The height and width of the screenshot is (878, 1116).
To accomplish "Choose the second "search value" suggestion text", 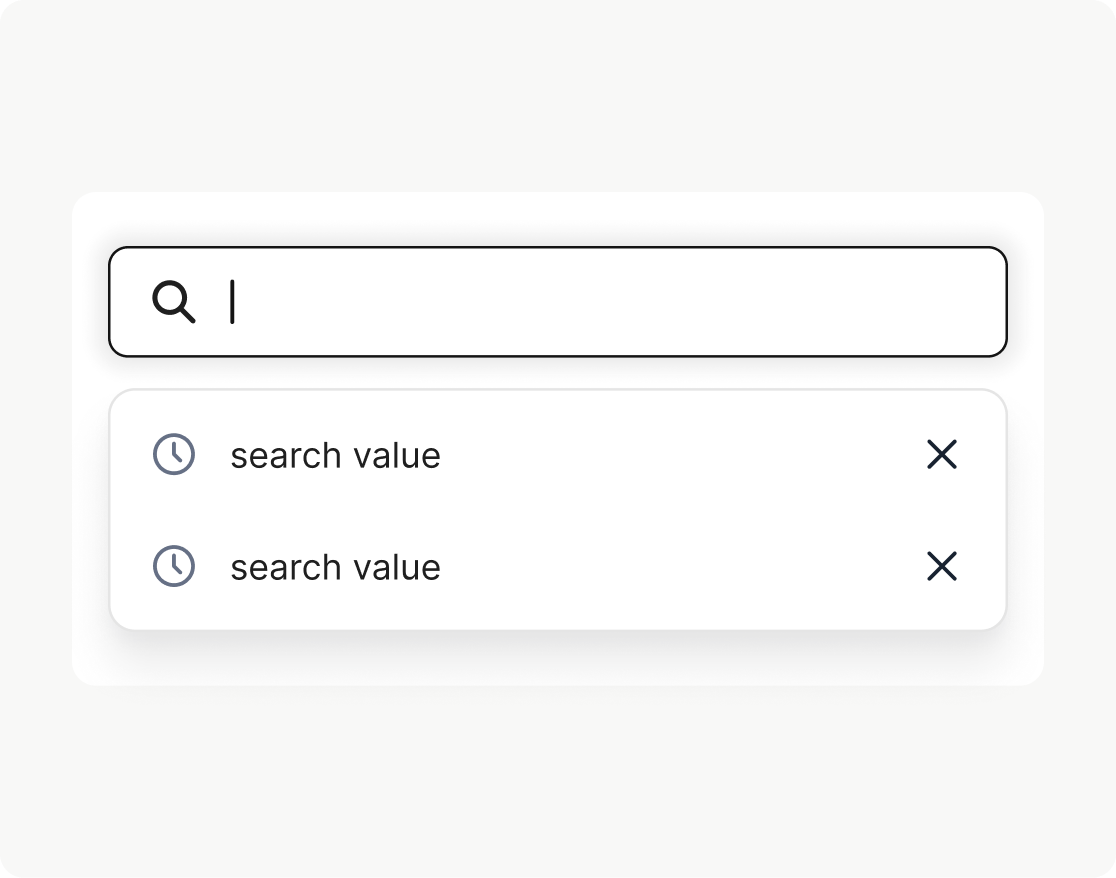I will [x=335, y=568].
